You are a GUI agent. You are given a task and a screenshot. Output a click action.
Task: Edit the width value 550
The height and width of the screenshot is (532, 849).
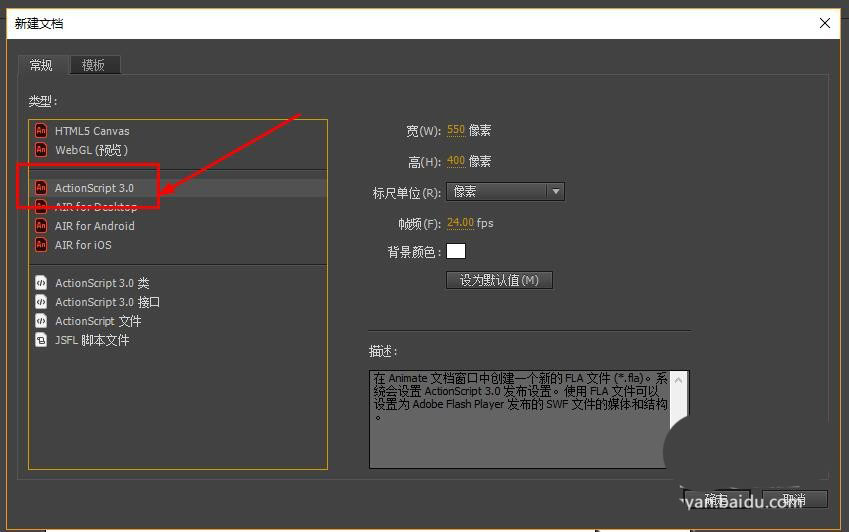coord(456,130)
